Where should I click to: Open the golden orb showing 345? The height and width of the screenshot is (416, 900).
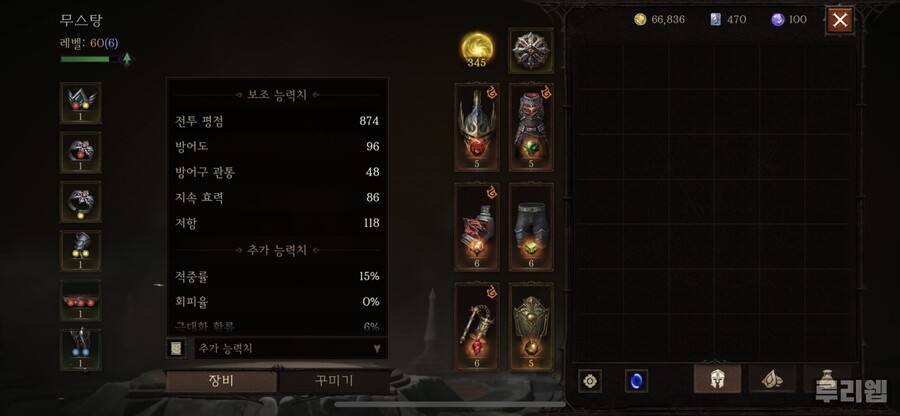click(x=476, y=49)
